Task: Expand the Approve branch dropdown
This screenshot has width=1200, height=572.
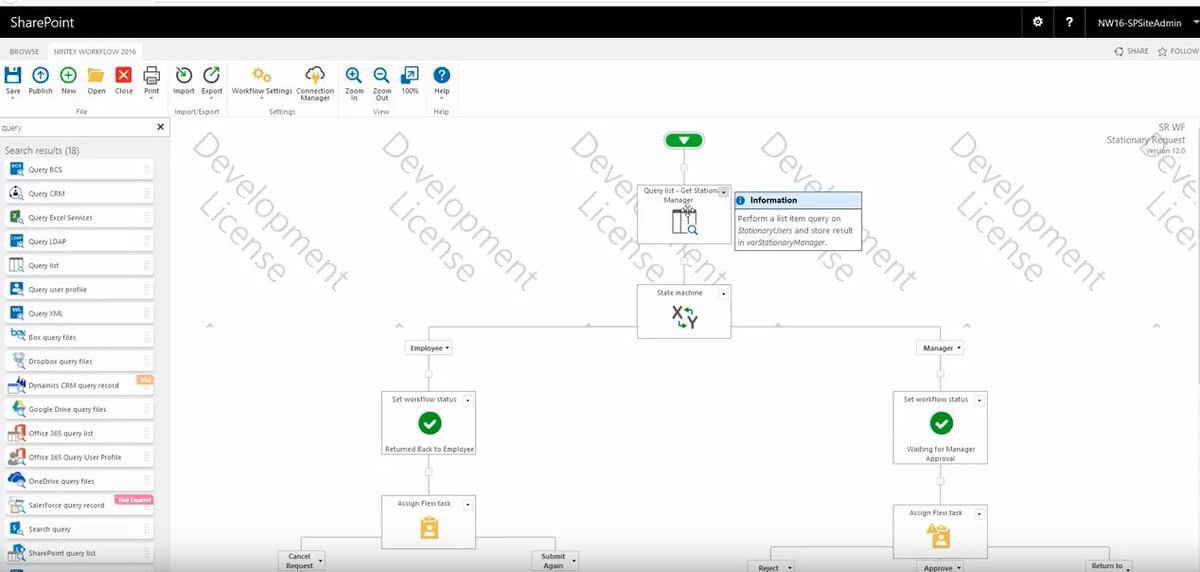Action: [x=961, y=568]
